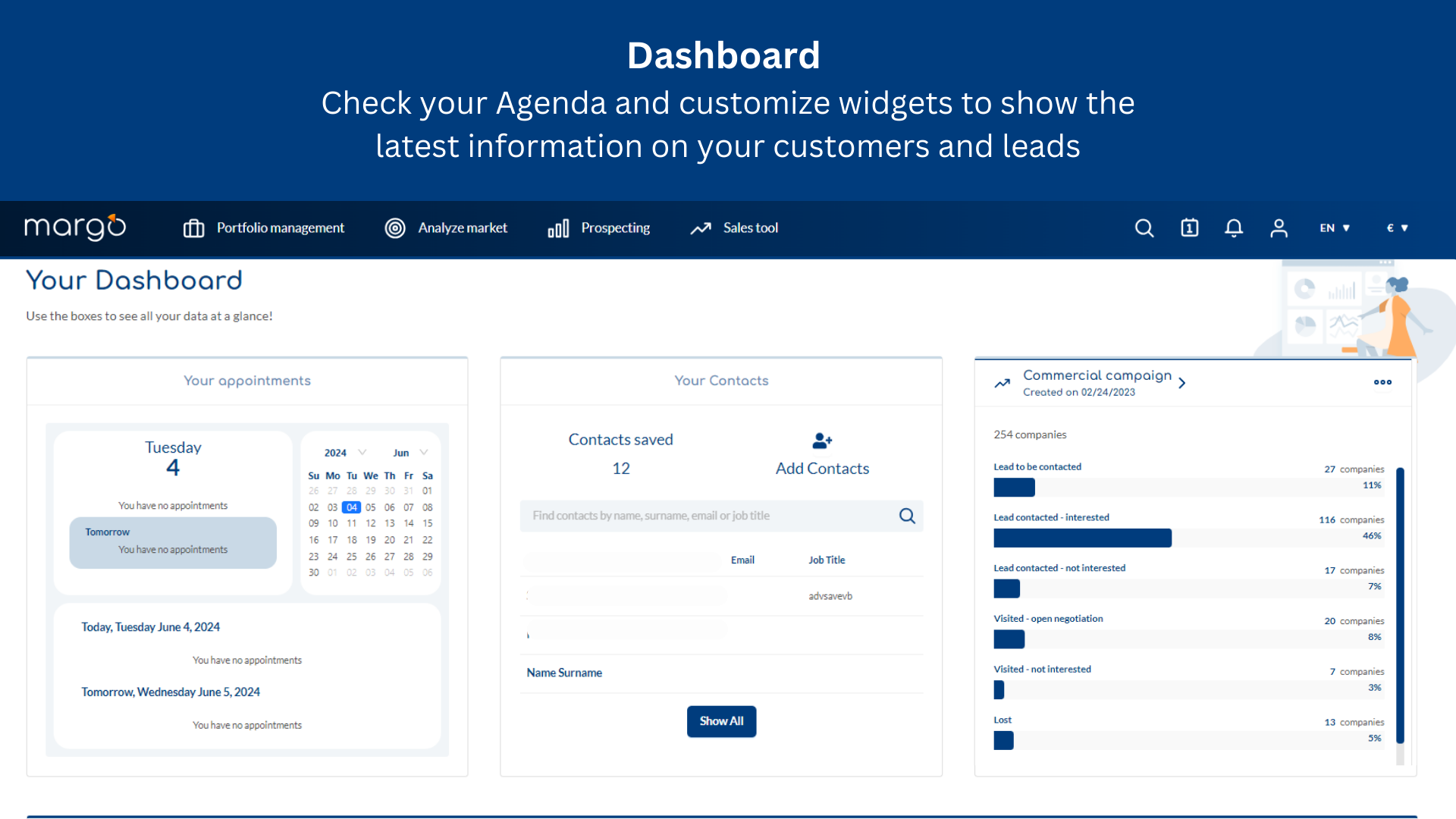Expand Commercial campaign details via its chevron
The image size is (1456, 819).
1181,383
